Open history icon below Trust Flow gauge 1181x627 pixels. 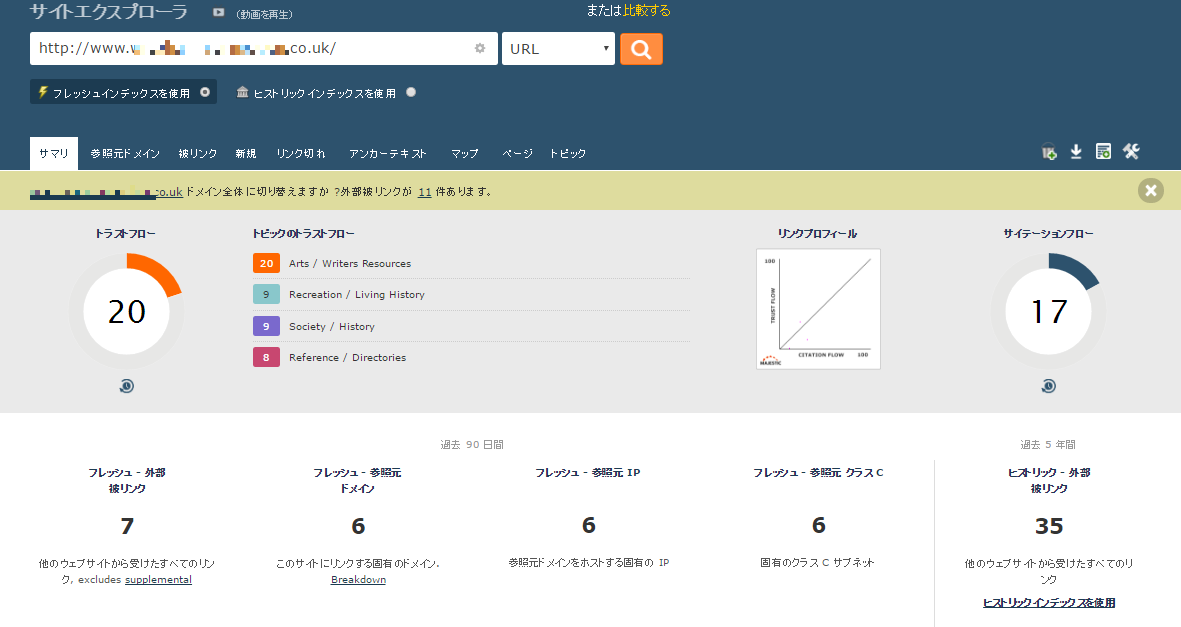click(x=127, y=386)
